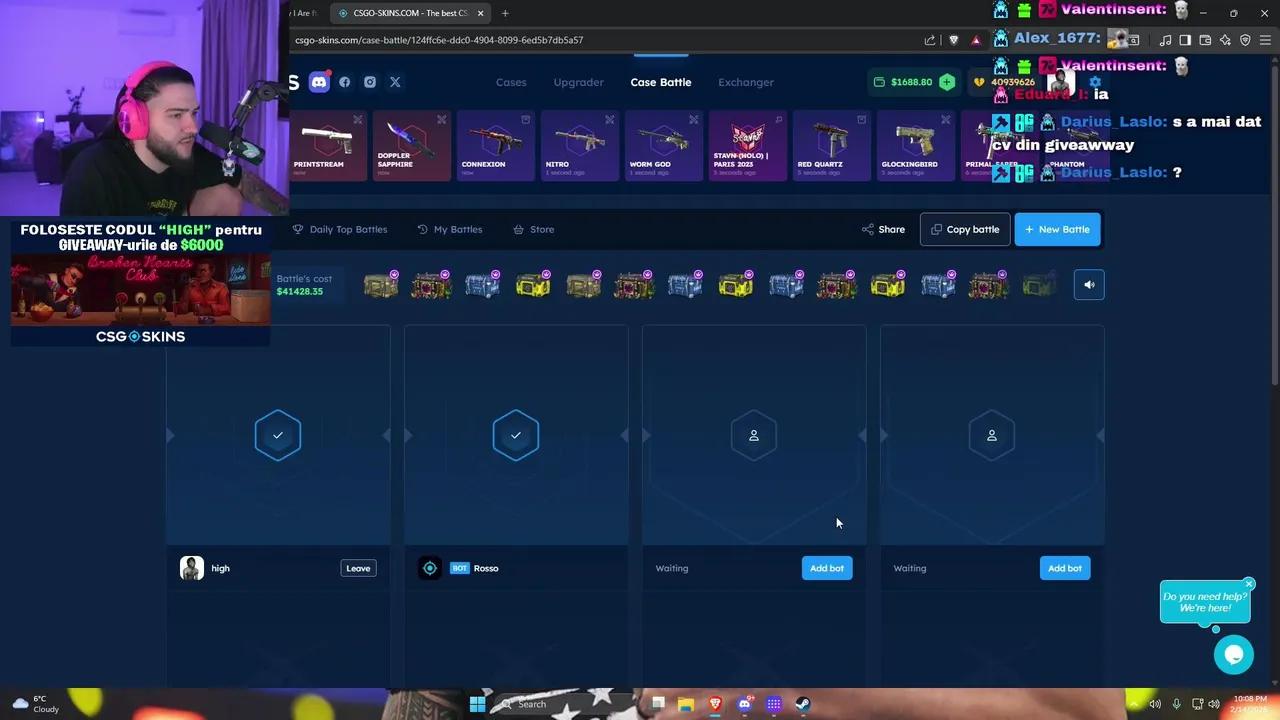Click the taskbar Search box
This screenshot has height=720, width=1280.
click(x=565, y=704)
